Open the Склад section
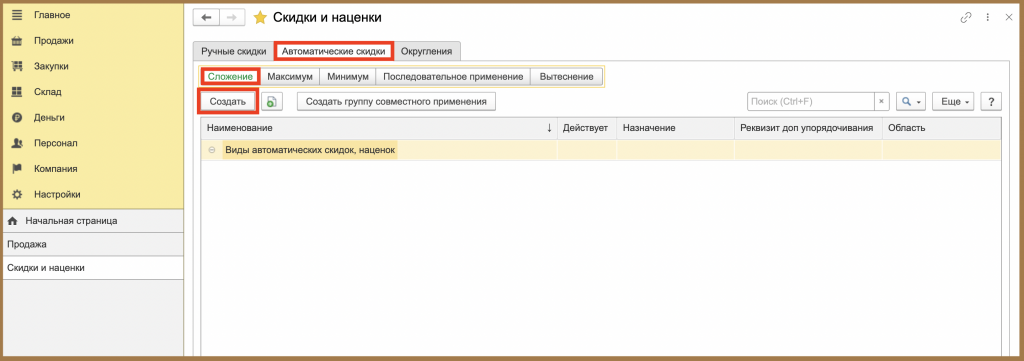This screenshot has width=1024, height=361. (x=48, y=92)
